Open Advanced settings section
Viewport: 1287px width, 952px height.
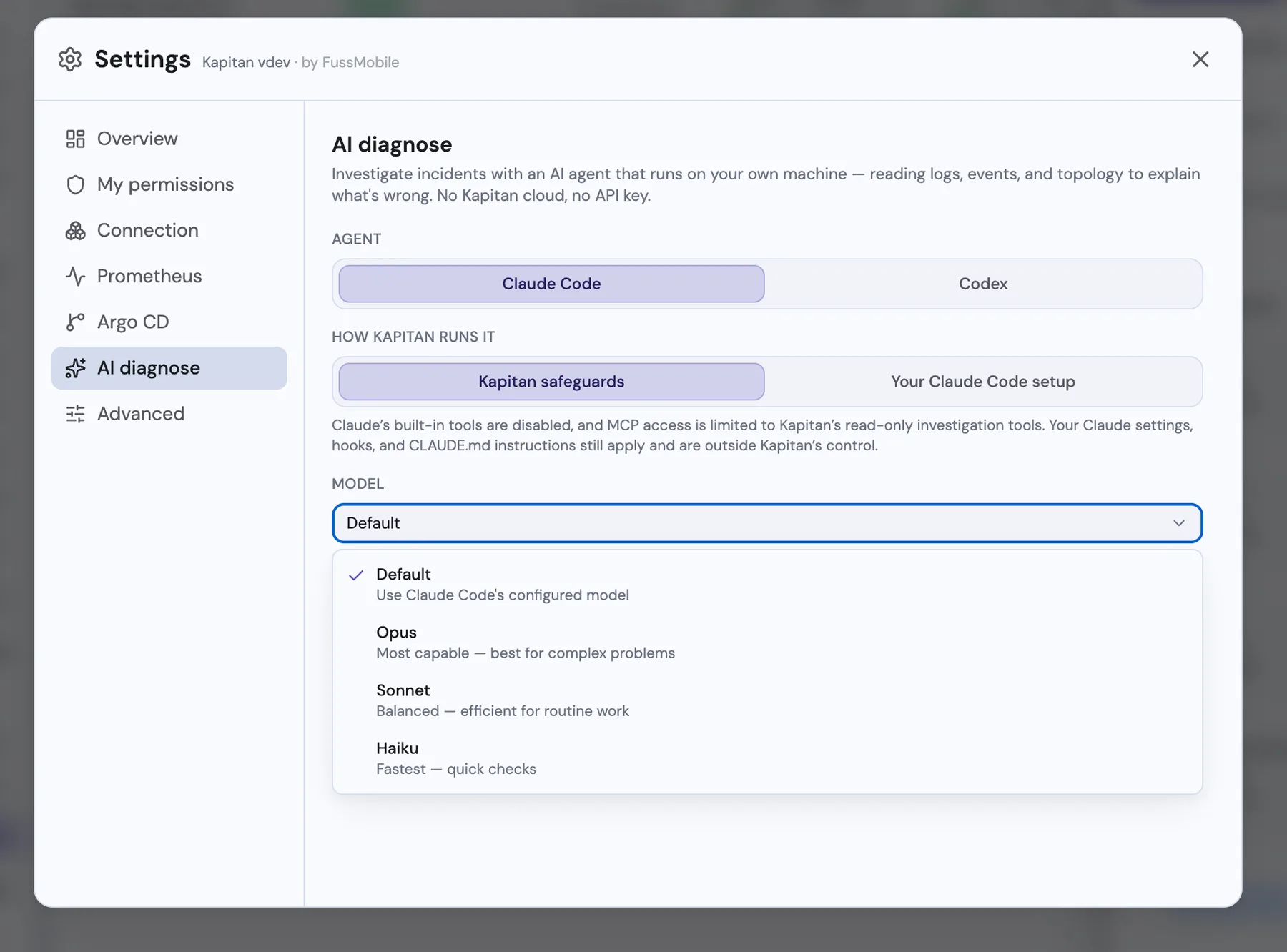click(x=169, y=414)
